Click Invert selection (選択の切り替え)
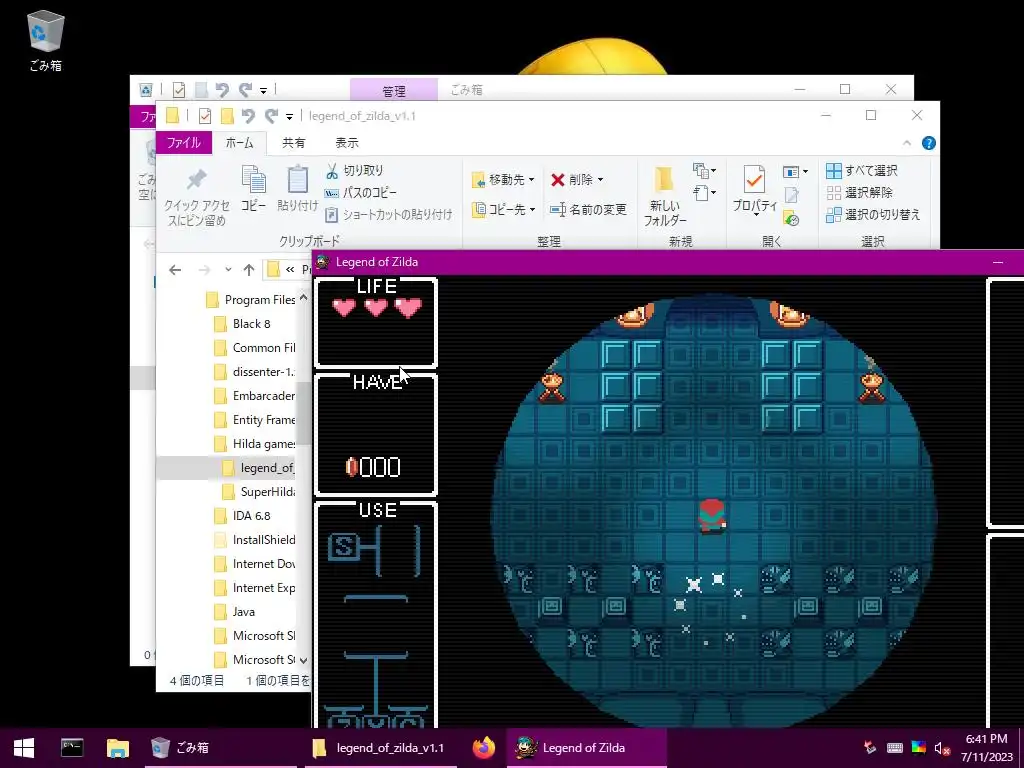The image size is (1024, 768). point(873,214)
